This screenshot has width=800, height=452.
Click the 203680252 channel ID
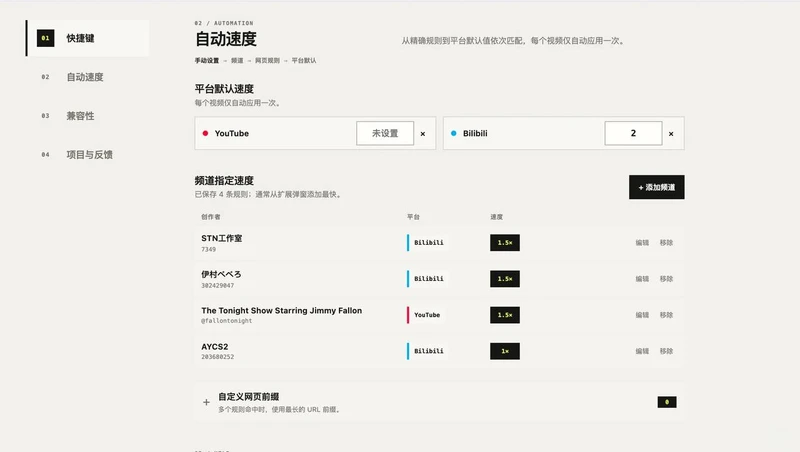click(x=217, y=357)
